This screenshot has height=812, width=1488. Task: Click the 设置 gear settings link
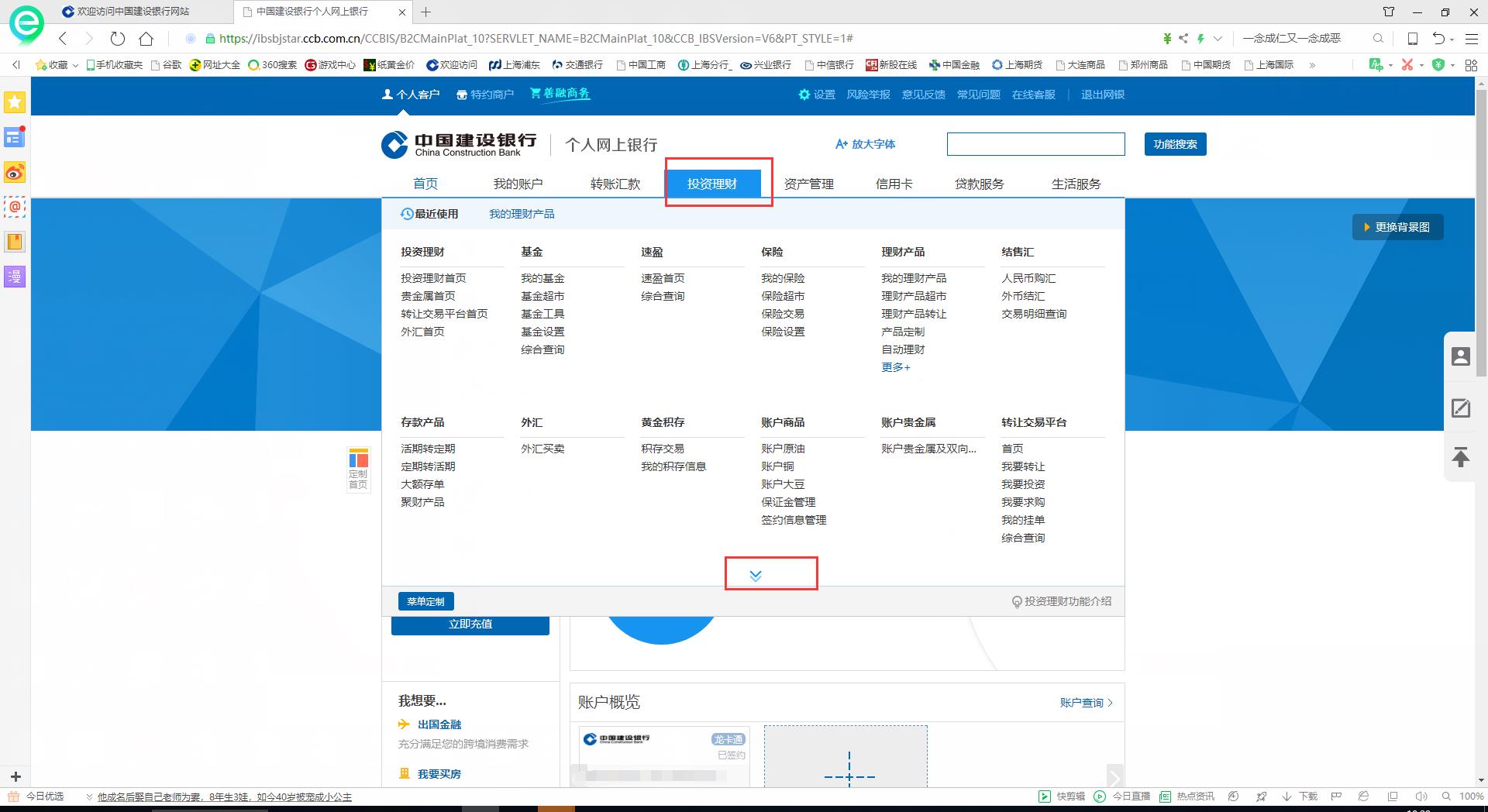click(x=817, y=95)
